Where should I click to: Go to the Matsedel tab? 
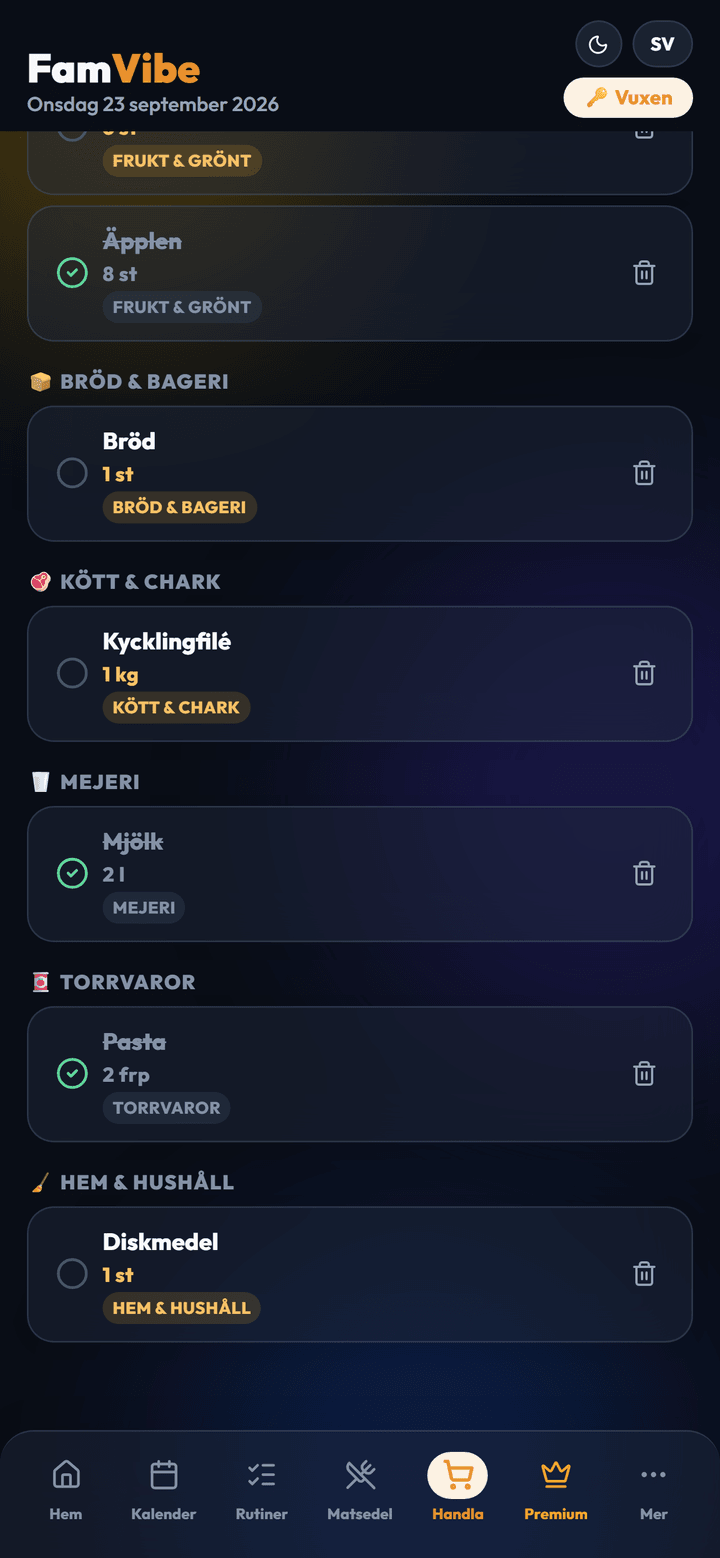360,1488
